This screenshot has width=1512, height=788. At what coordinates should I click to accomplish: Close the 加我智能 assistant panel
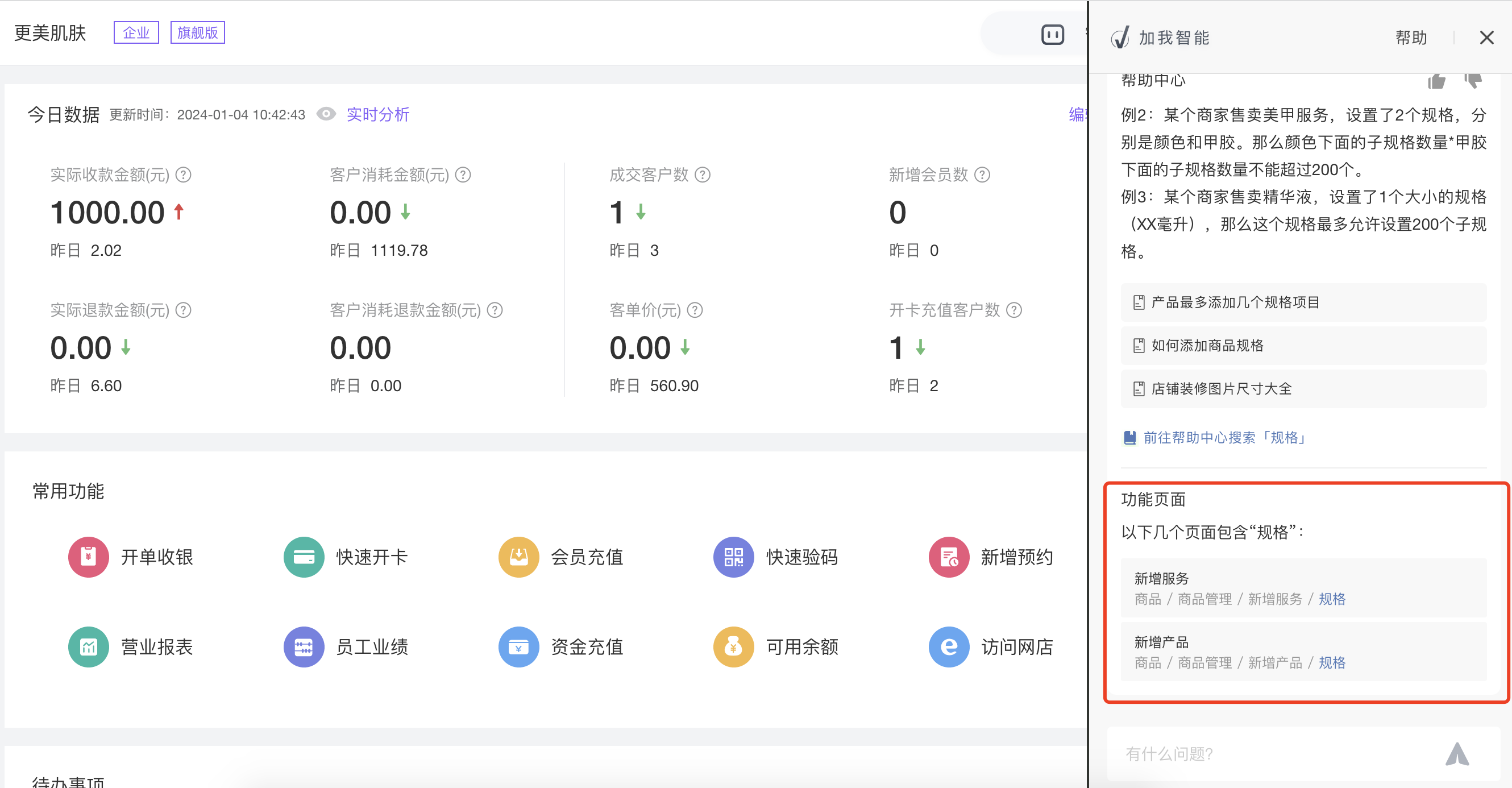1486,38
